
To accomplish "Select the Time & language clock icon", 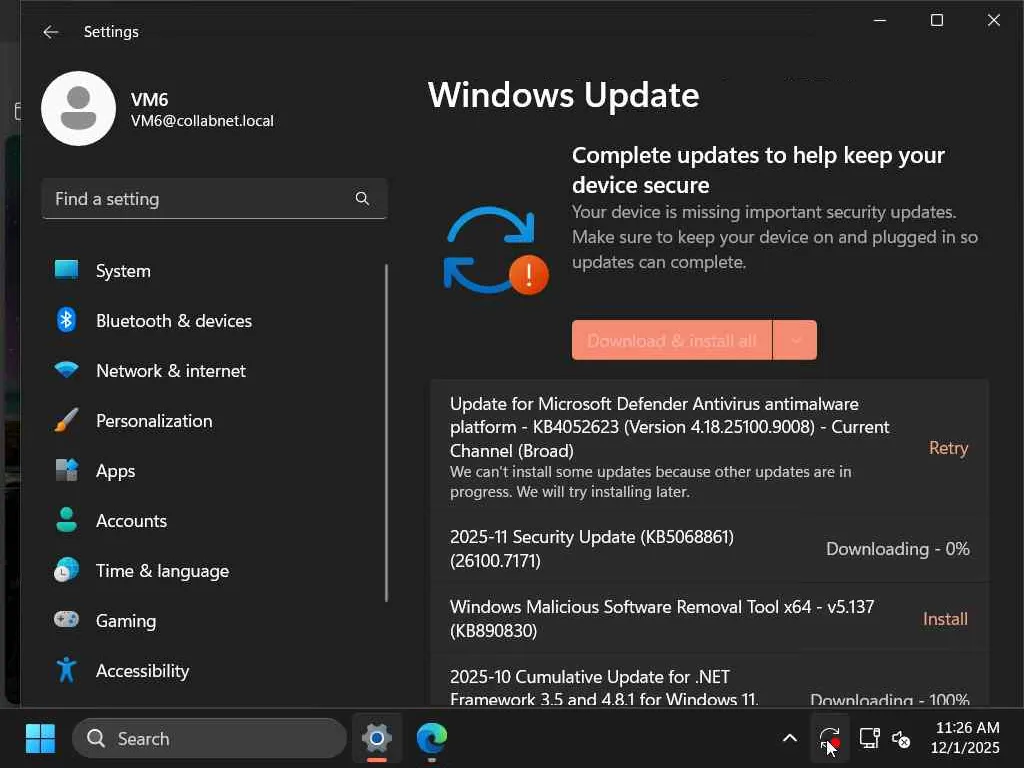I will click(66, 570).
